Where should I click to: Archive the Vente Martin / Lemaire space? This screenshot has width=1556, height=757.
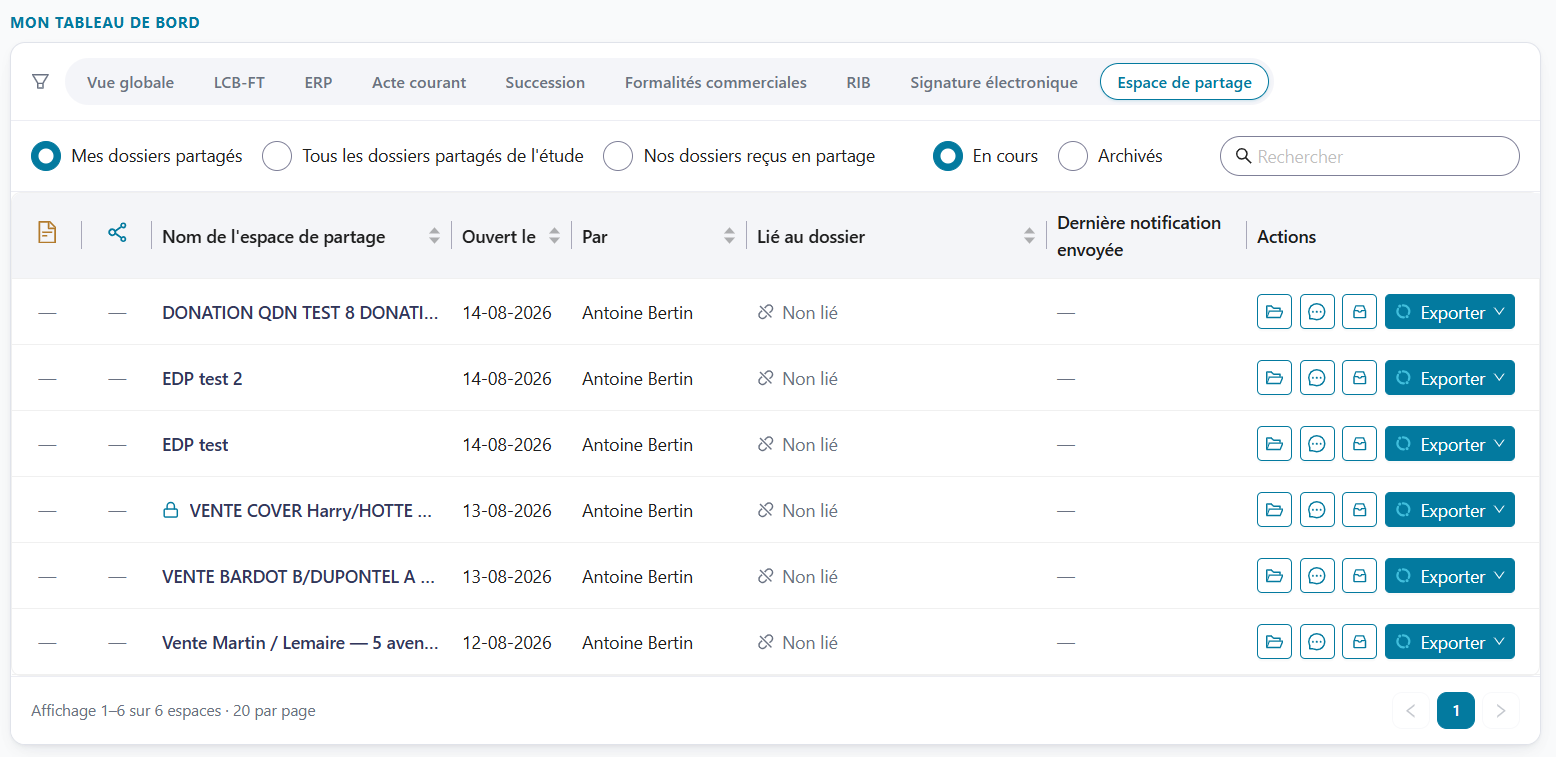tap(1360, 642)
